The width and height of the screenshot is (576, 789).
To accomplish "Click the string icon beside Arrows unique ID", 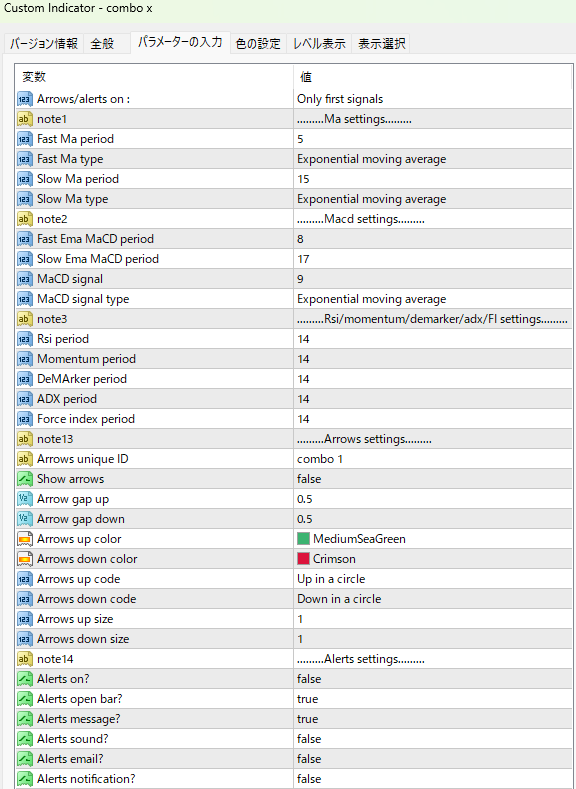I will coord(25,459).
